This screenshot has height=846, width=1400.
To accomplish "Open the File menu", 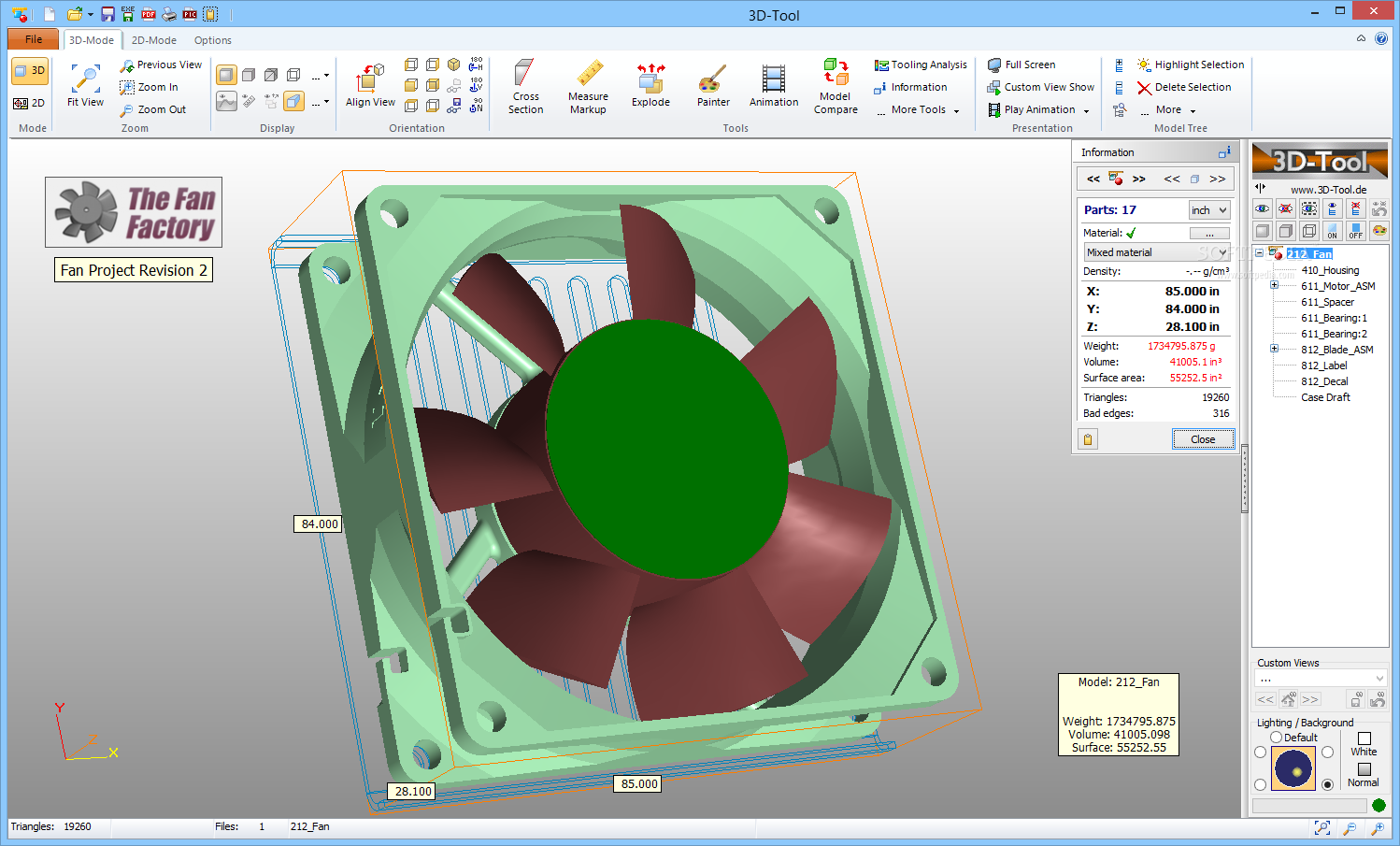I will pos(34,39).
